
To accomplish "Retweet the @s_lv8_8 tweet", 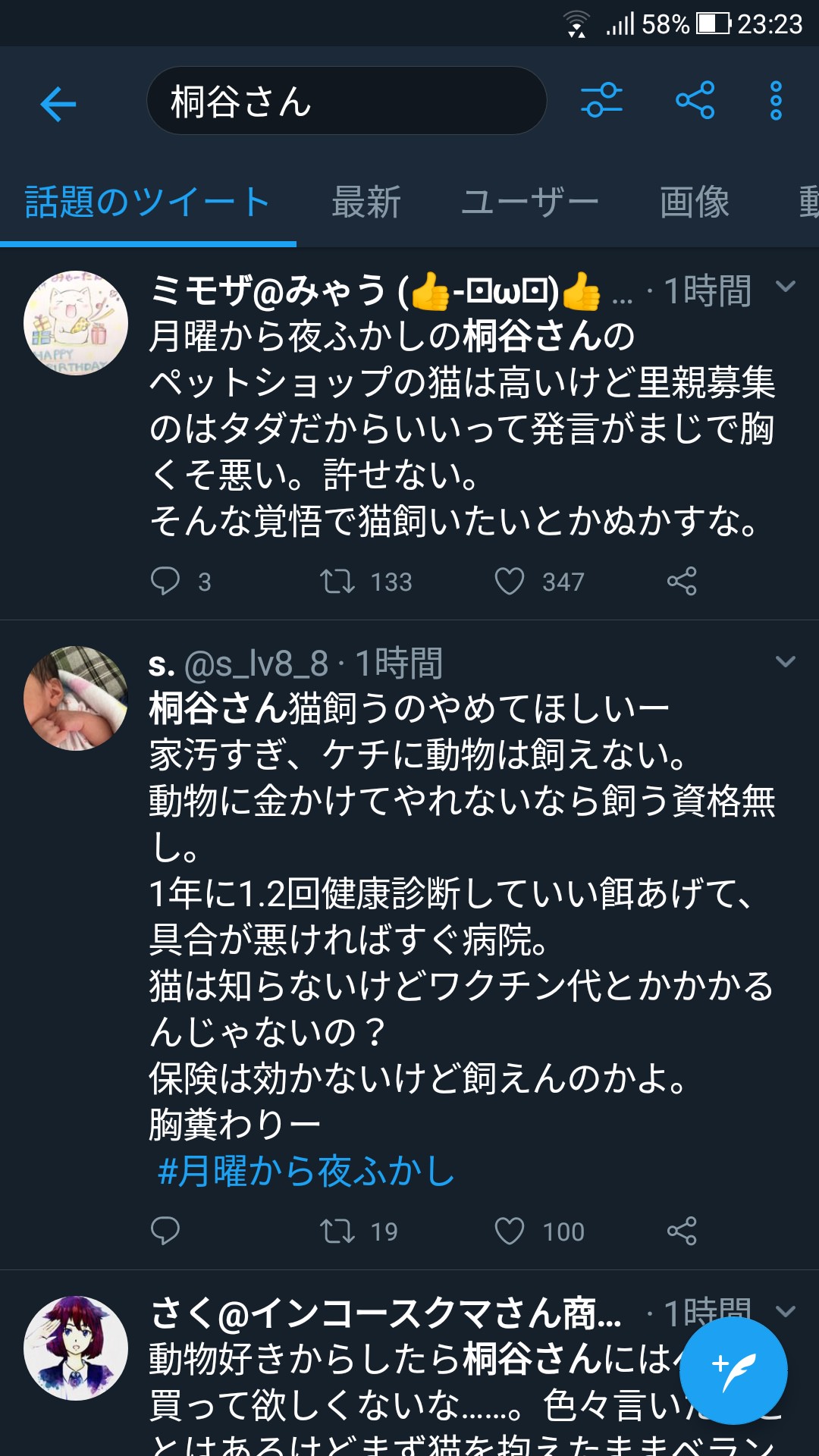I will coord(337,1231).
